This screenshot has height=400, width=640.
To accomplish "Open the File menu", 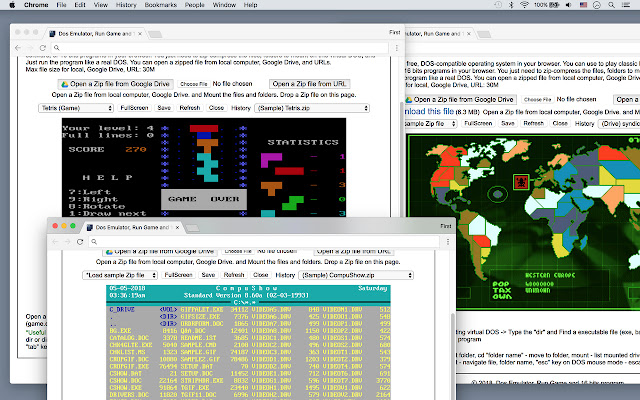I will tap(61, 5).
